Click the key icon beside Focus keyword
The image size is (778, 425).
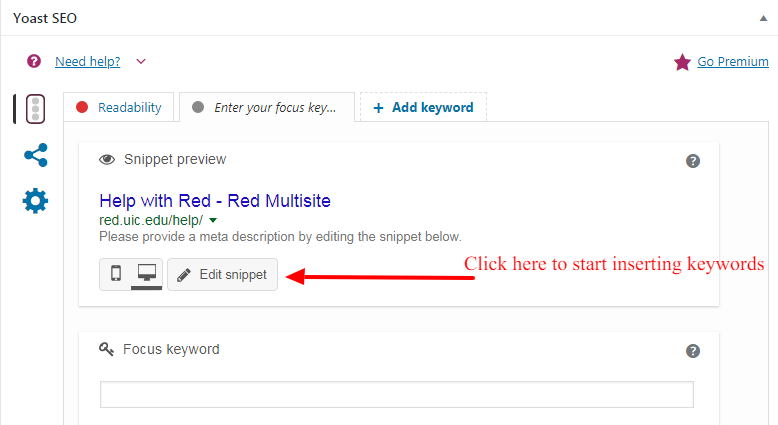106,350
